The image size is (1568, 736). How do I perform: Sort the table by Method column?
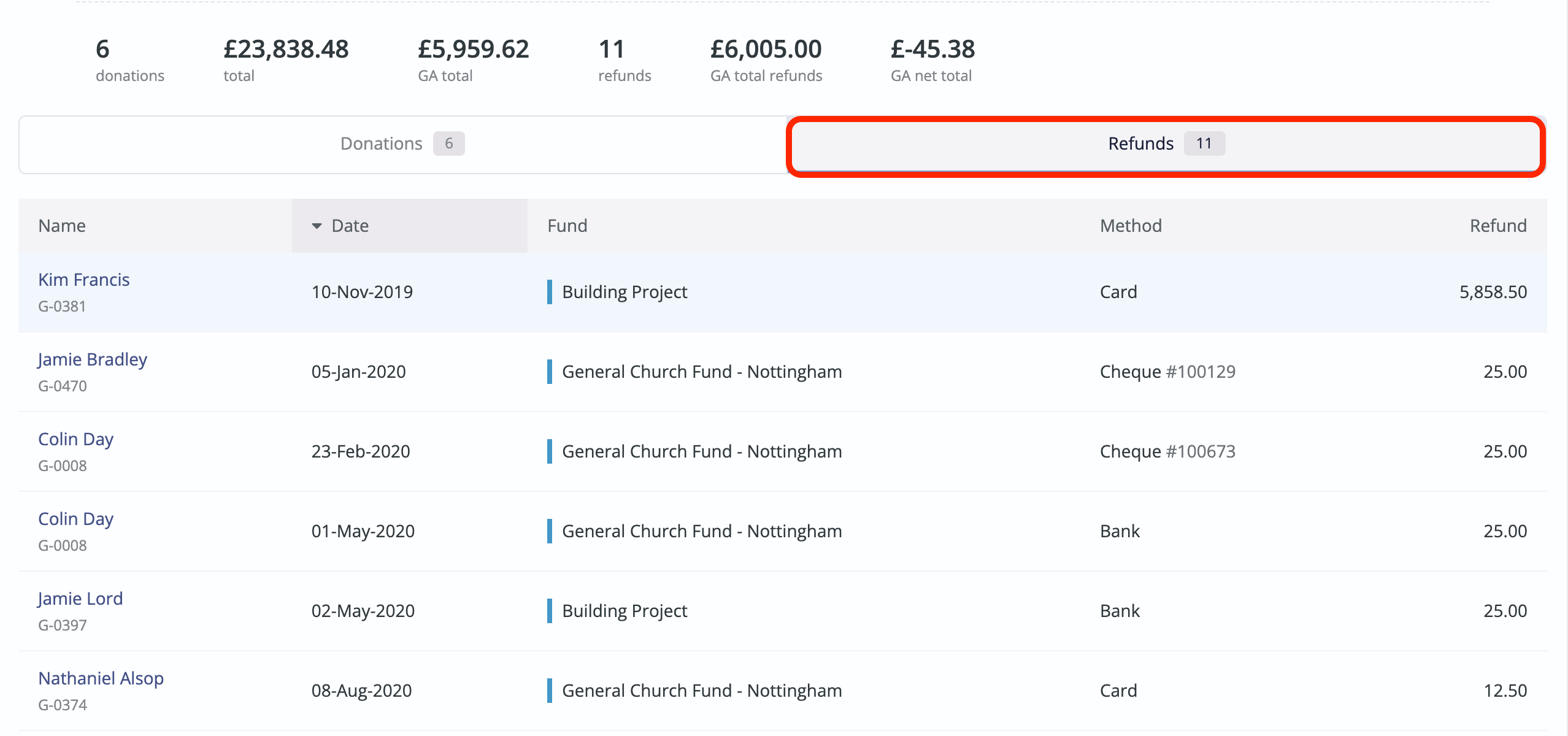[1131, 226]
